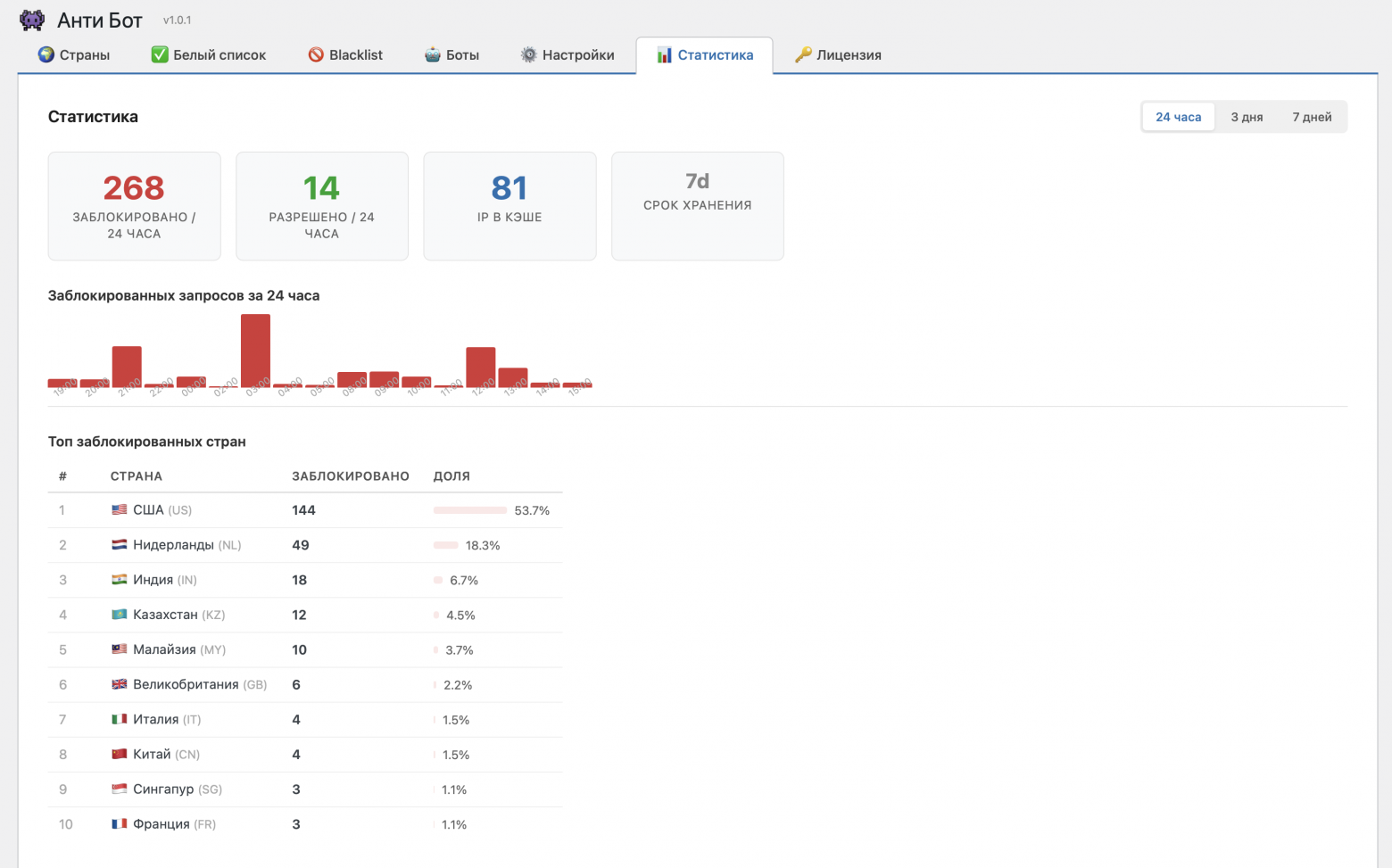Click the USA flag icon in table
1392x868 pixels.
[x=119, y=510]
